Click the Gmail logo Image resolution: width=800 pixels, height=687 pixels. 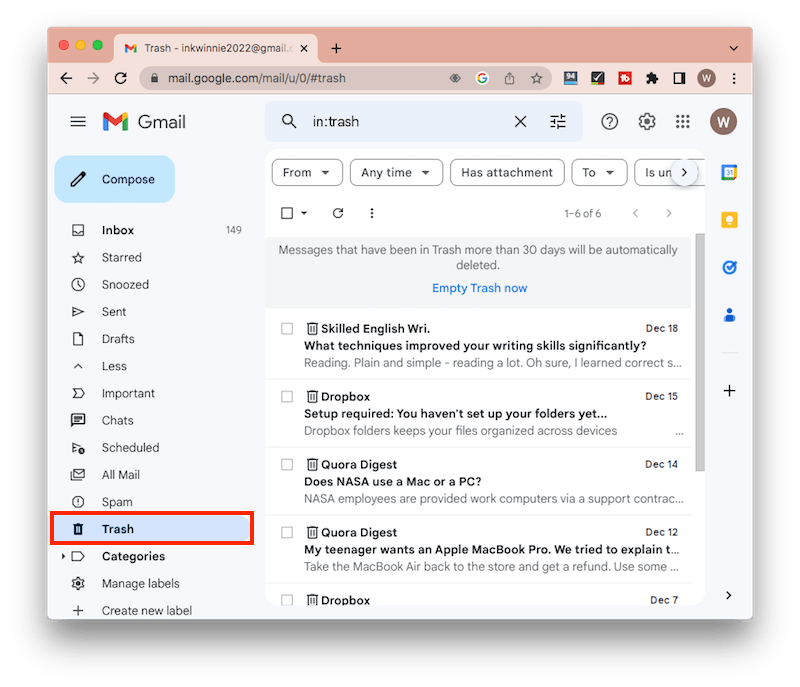coord(144,121)
